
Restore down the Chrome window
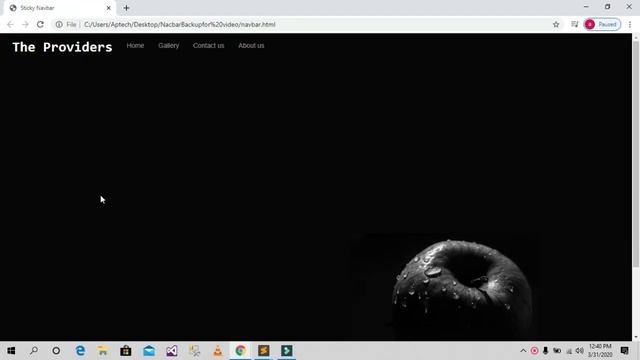click(x=607, y=7)
